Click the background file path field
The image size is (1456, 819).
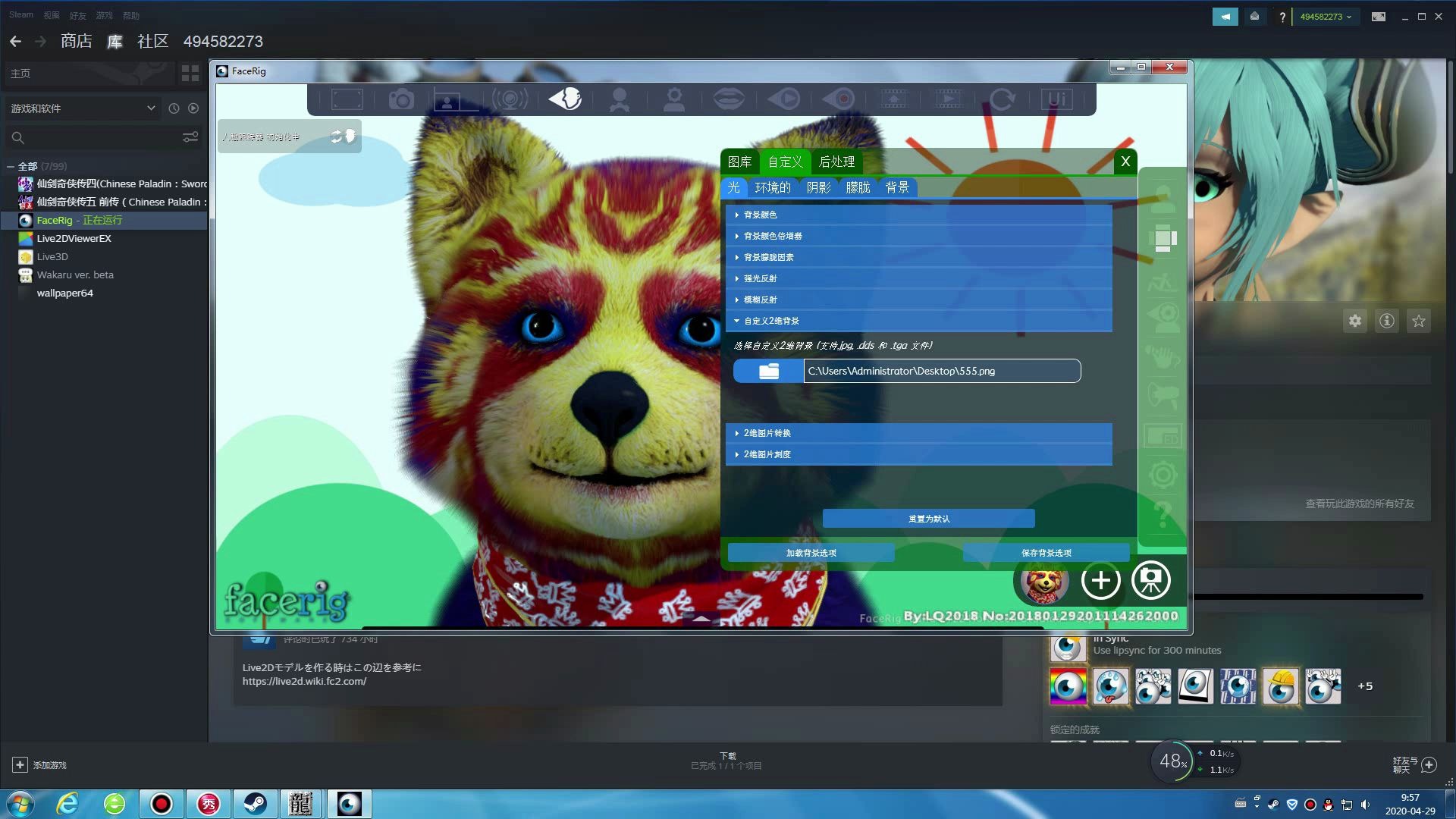942,371
